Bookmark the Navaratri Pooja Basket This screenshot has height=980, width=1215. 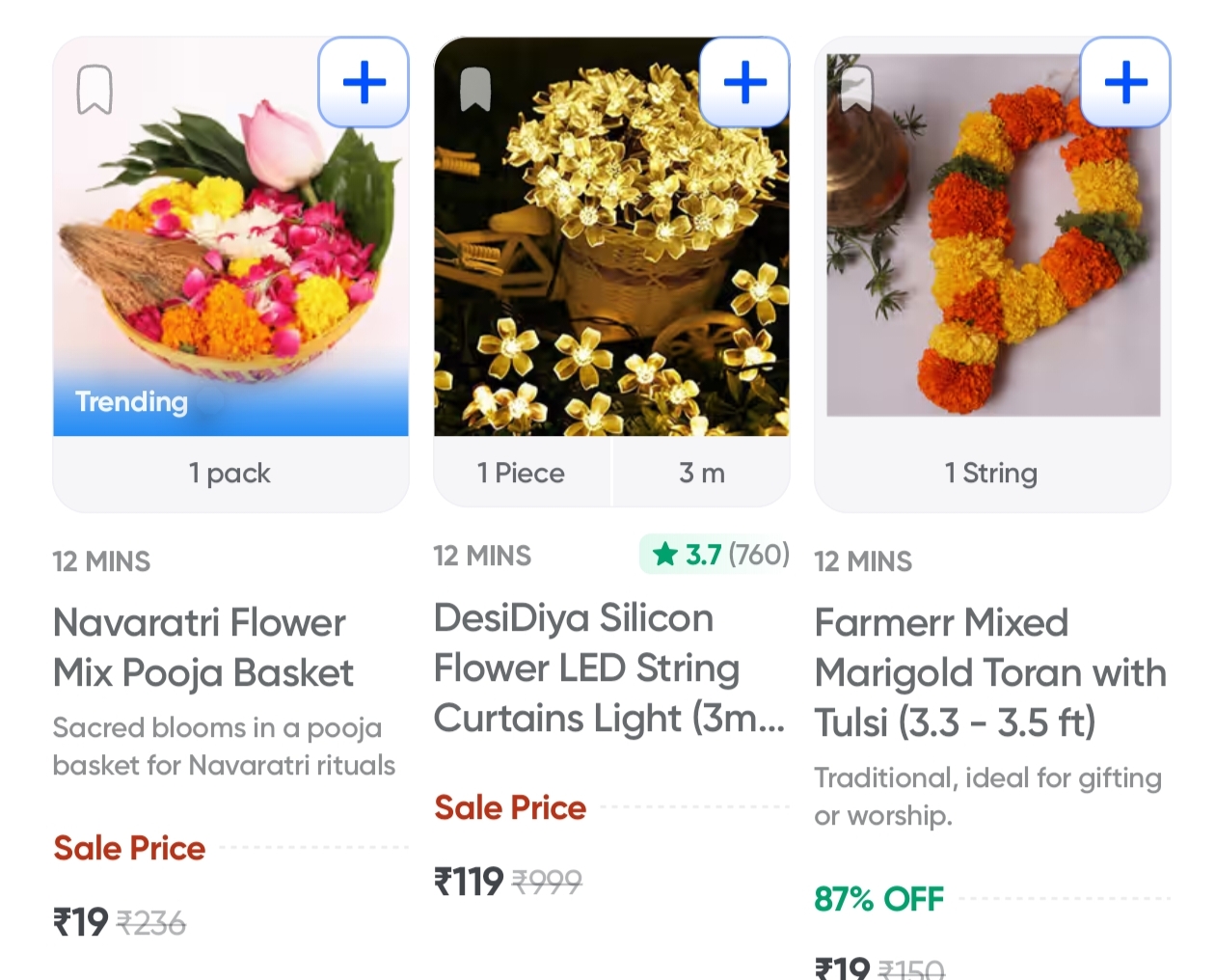pos(94,90)
